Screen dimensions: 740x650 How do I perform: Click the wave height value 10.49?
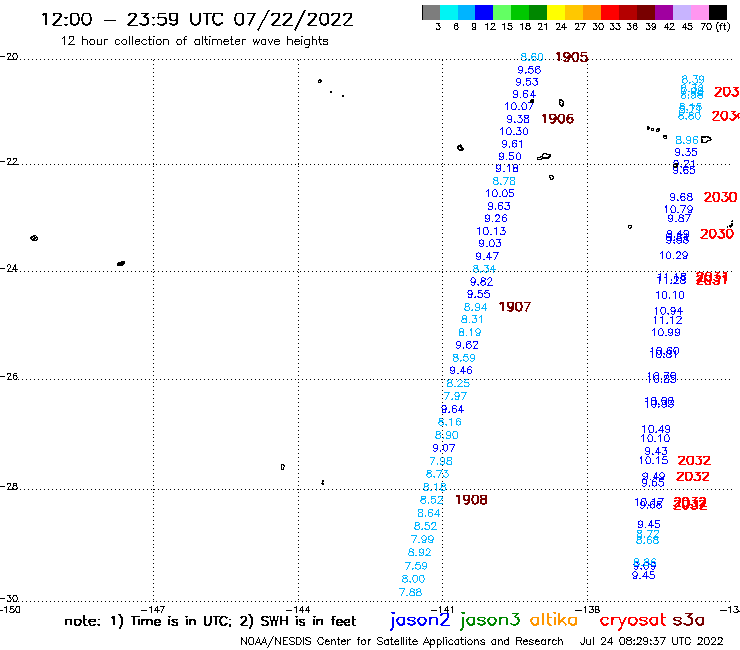click(656, 429)
